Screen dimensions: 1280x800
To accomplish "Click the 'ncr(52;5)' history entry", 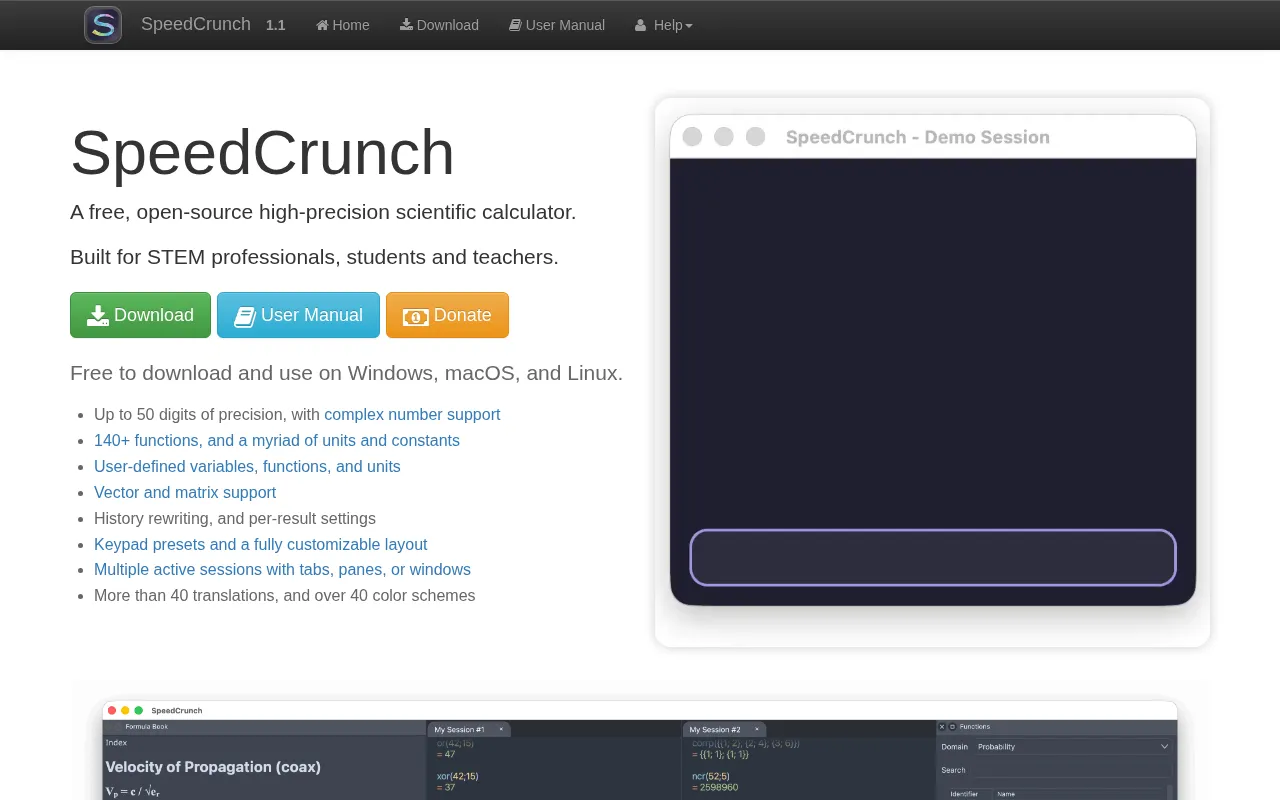I will pos(711,776).
